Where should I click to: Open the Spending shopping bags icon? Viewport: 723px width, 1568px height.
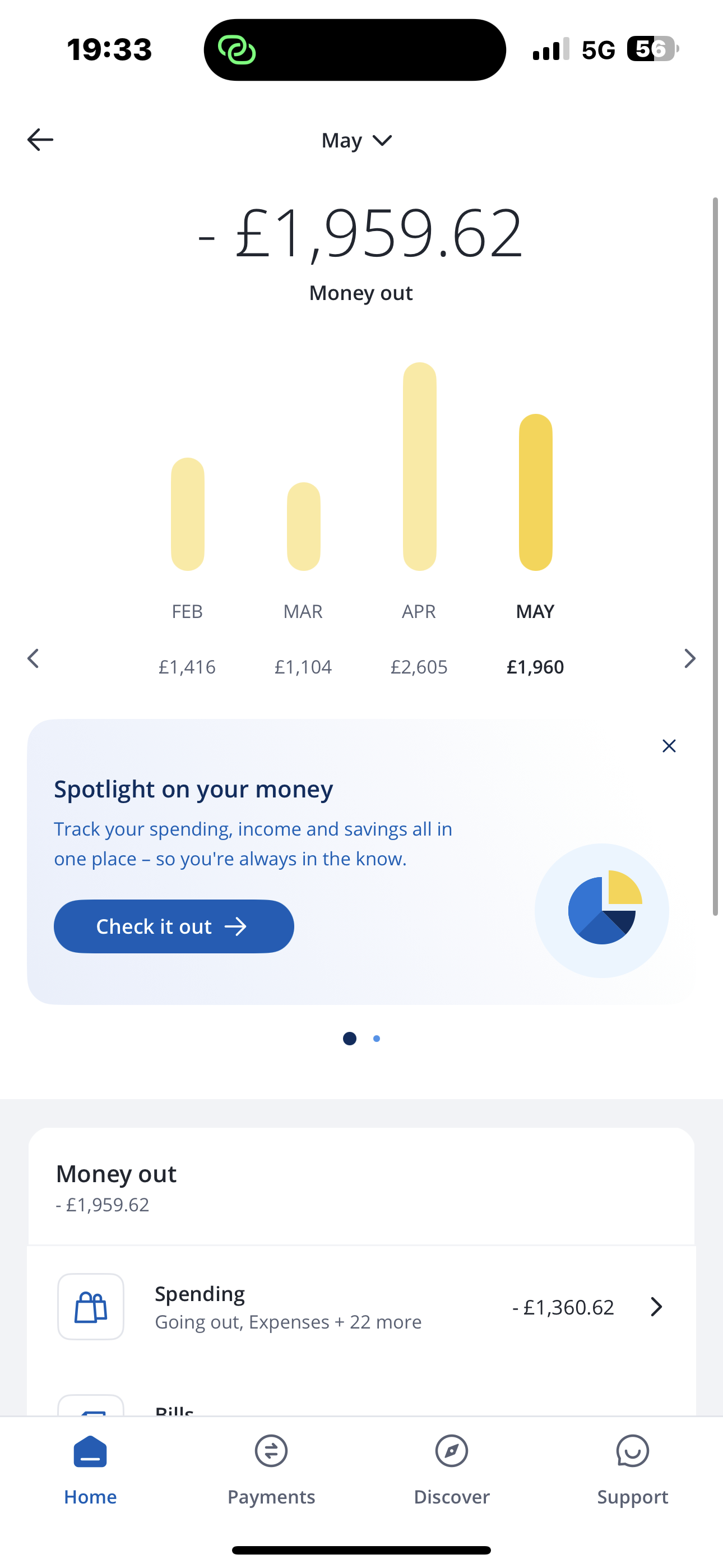click(91, 1306)
